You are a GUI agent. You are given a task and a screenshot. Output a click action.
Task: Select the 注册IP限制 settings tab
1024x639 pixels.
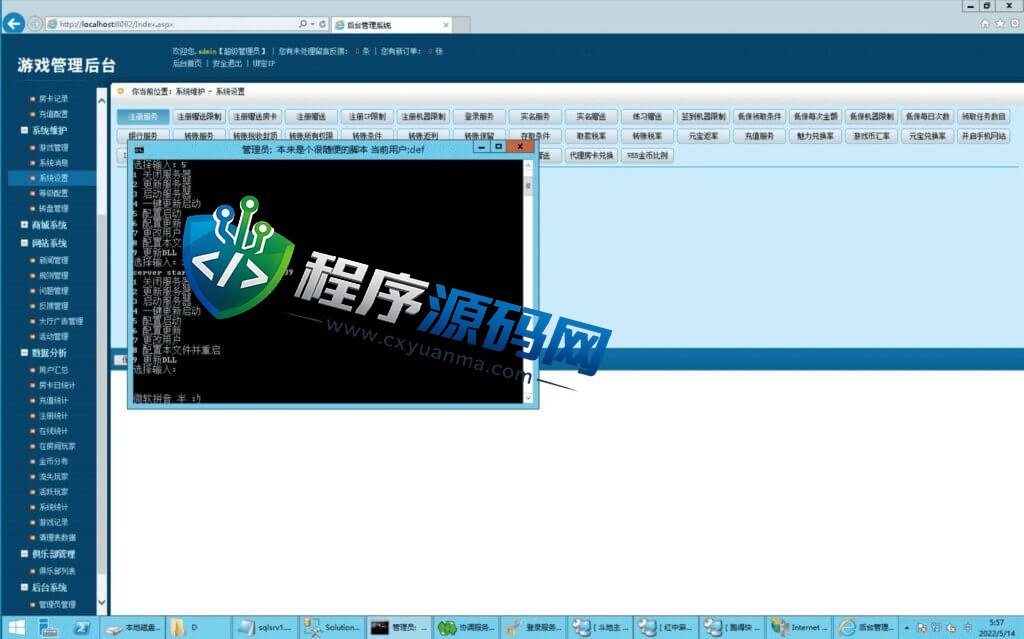367,116
